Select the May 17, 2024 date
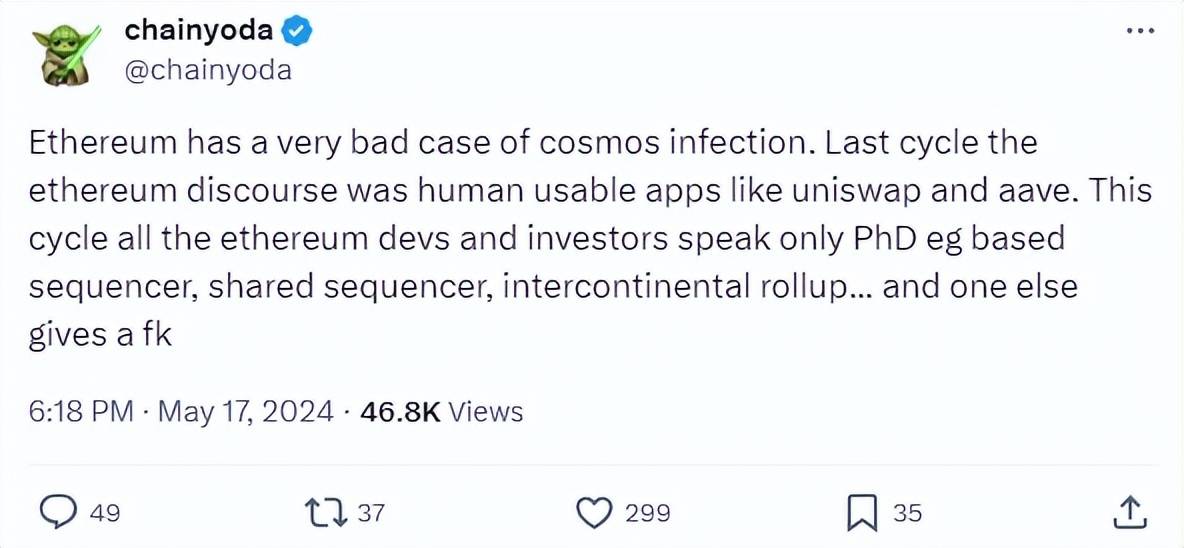The image size is (1184, 548). [246, 411]
